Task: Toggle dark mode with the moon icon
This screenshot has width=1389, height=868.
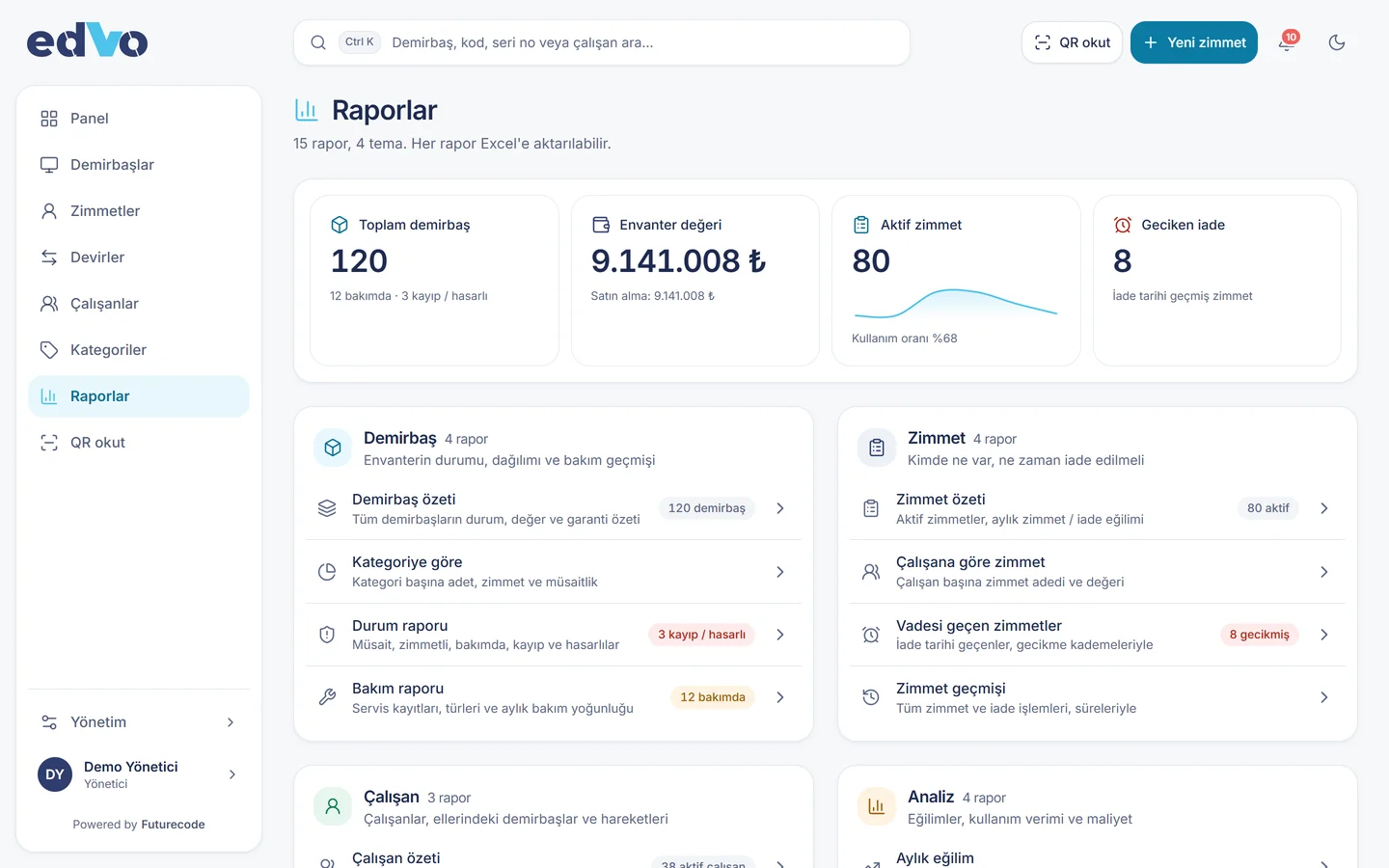Action: [1337, 42]
